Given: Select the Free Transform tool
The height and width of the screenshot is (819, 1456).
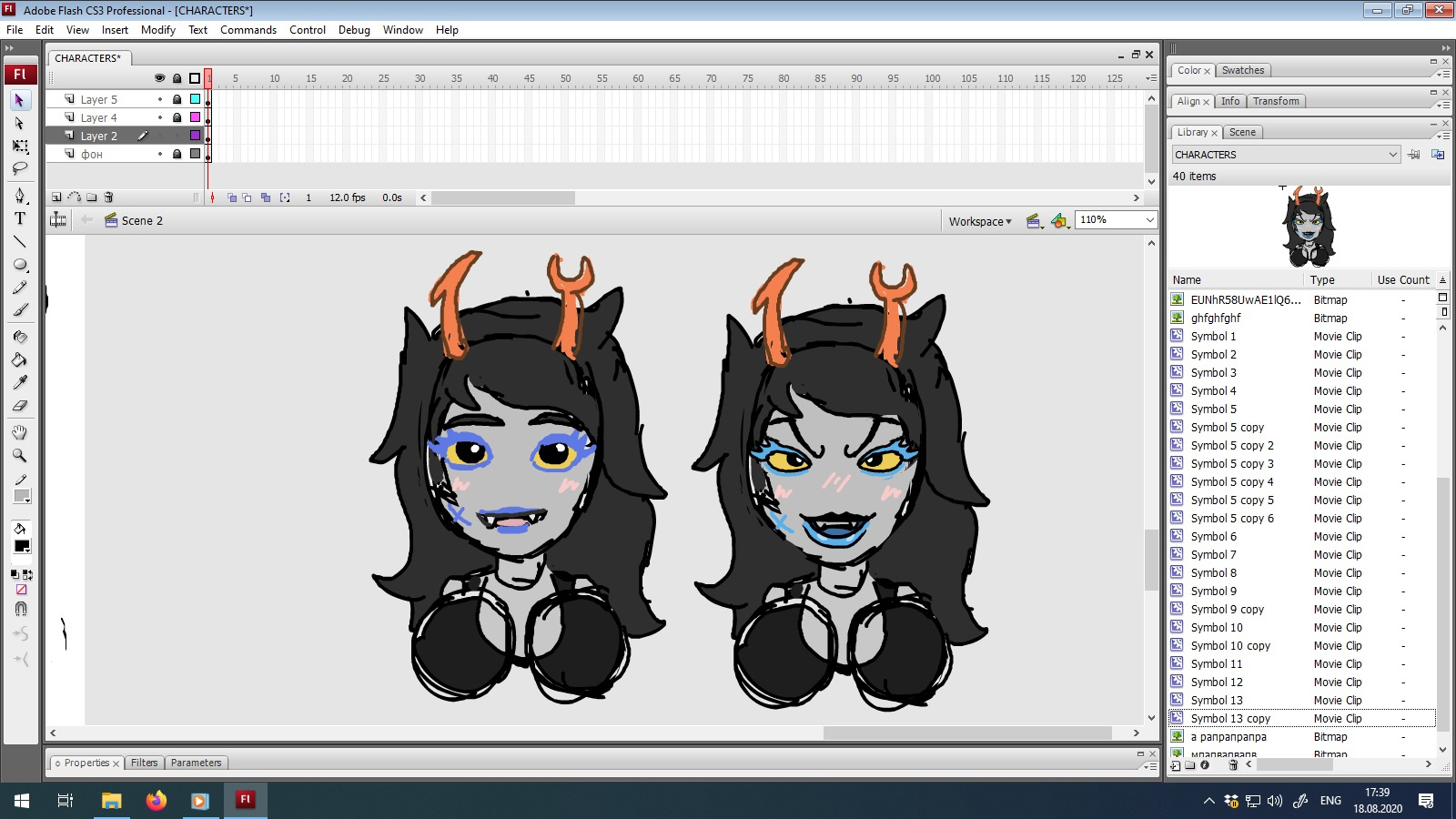Looking at the screenshot, I should pyautogui.click(x=20, y=146).
